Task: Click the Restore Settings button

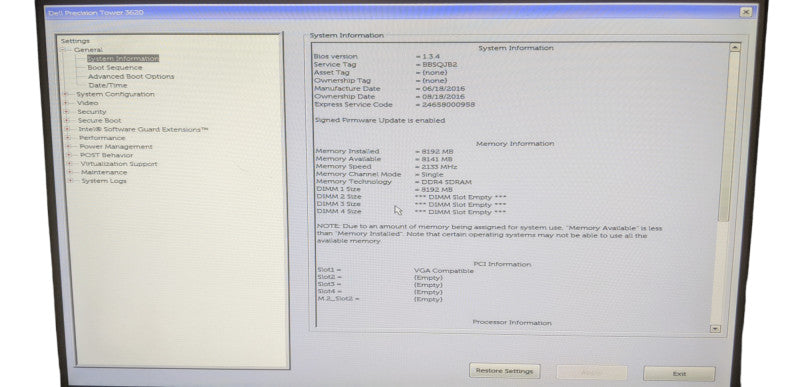Action: click(x=504, y=371)
